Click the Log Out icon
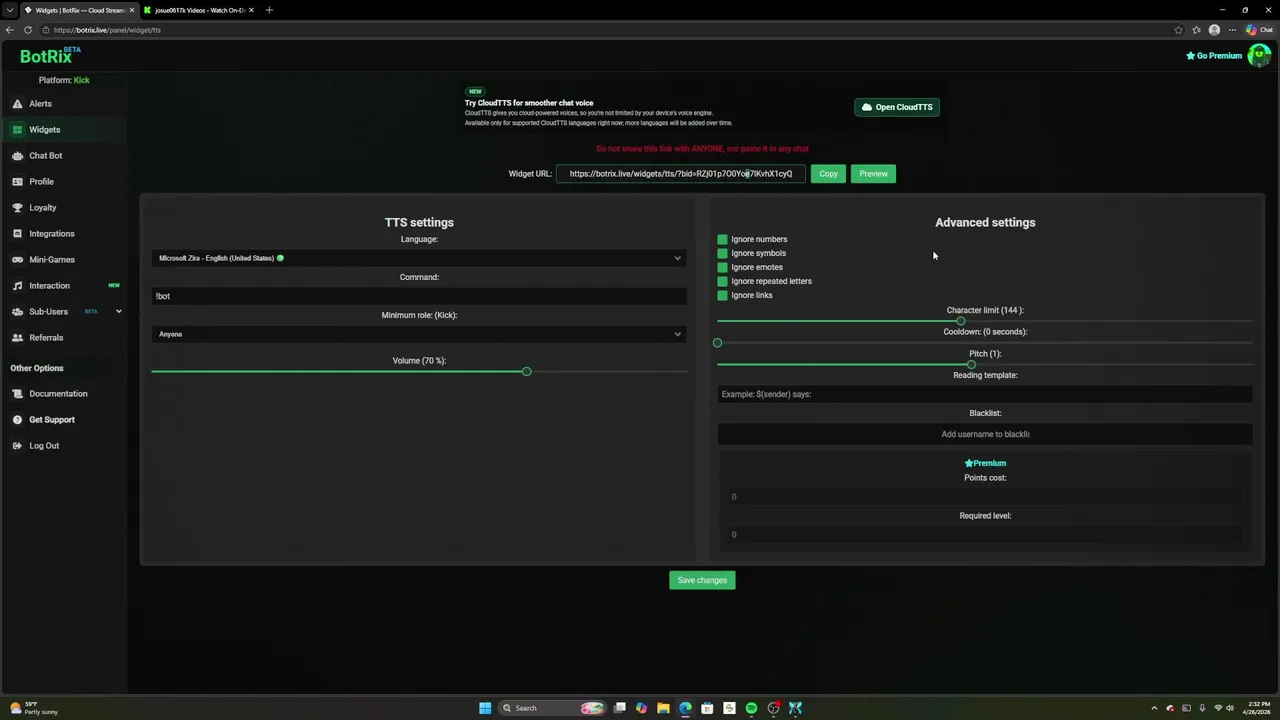 click(17, 446)
